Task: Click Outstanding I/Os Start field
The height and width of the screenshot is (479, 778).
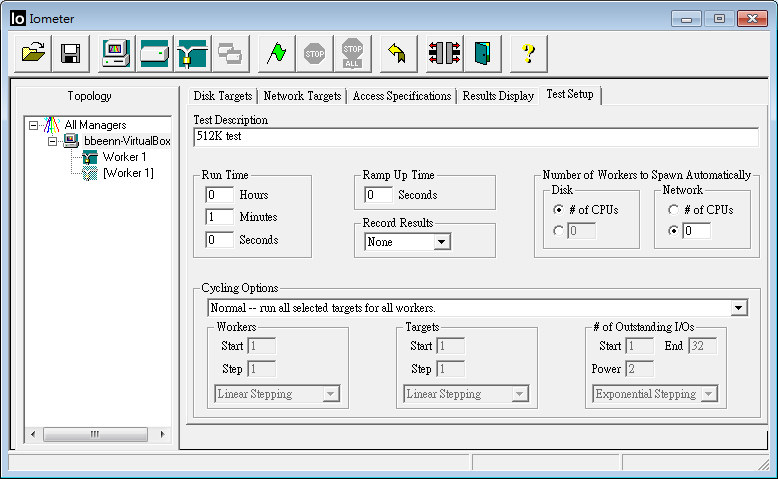Action: pyautogui.click(x=640, y=346)
